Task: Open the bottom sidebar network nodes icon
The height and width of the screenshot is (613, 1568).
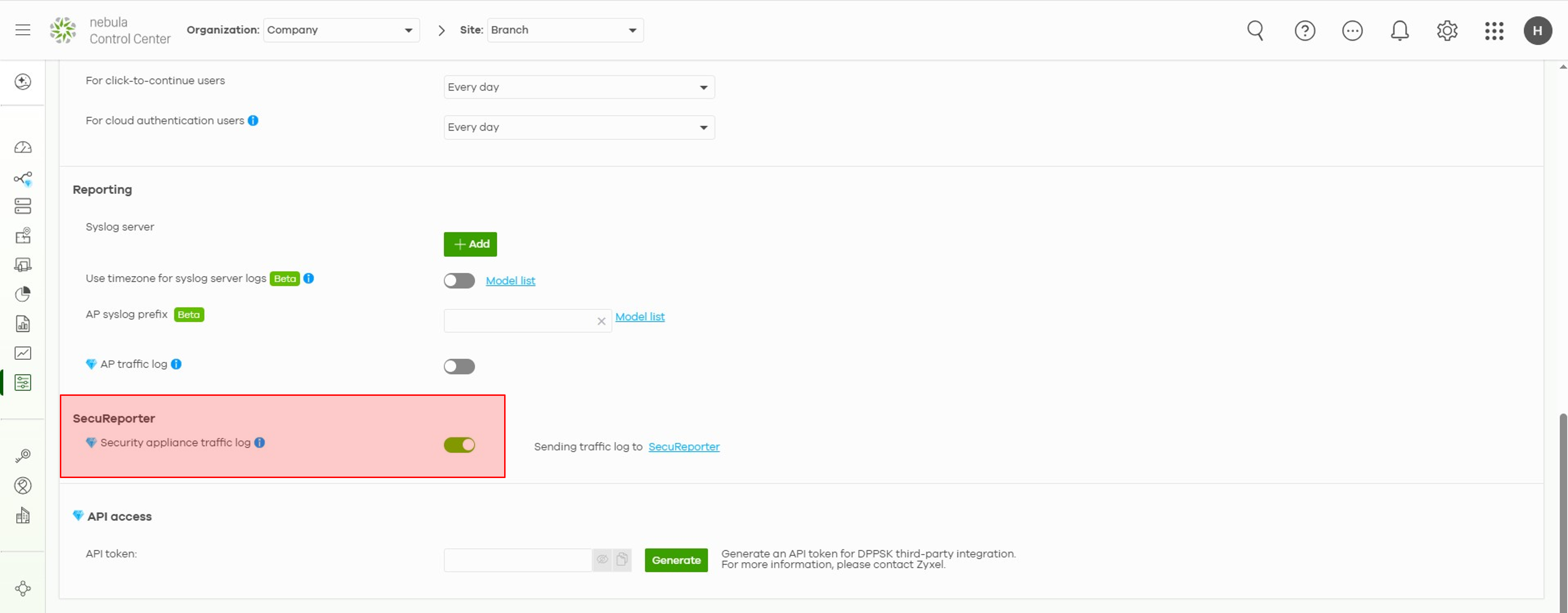Action: click(22, 589)
